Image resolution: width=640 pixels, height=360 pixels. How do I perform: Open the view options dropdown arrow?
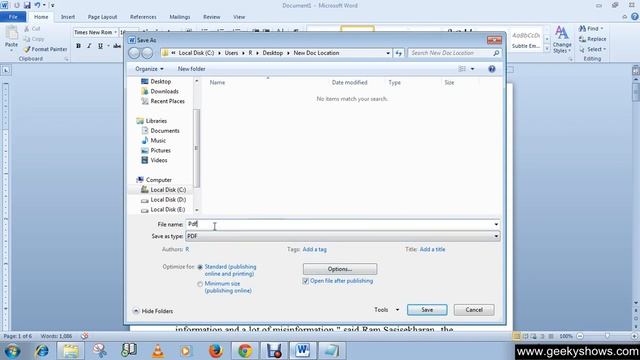[x=472, y=69]
